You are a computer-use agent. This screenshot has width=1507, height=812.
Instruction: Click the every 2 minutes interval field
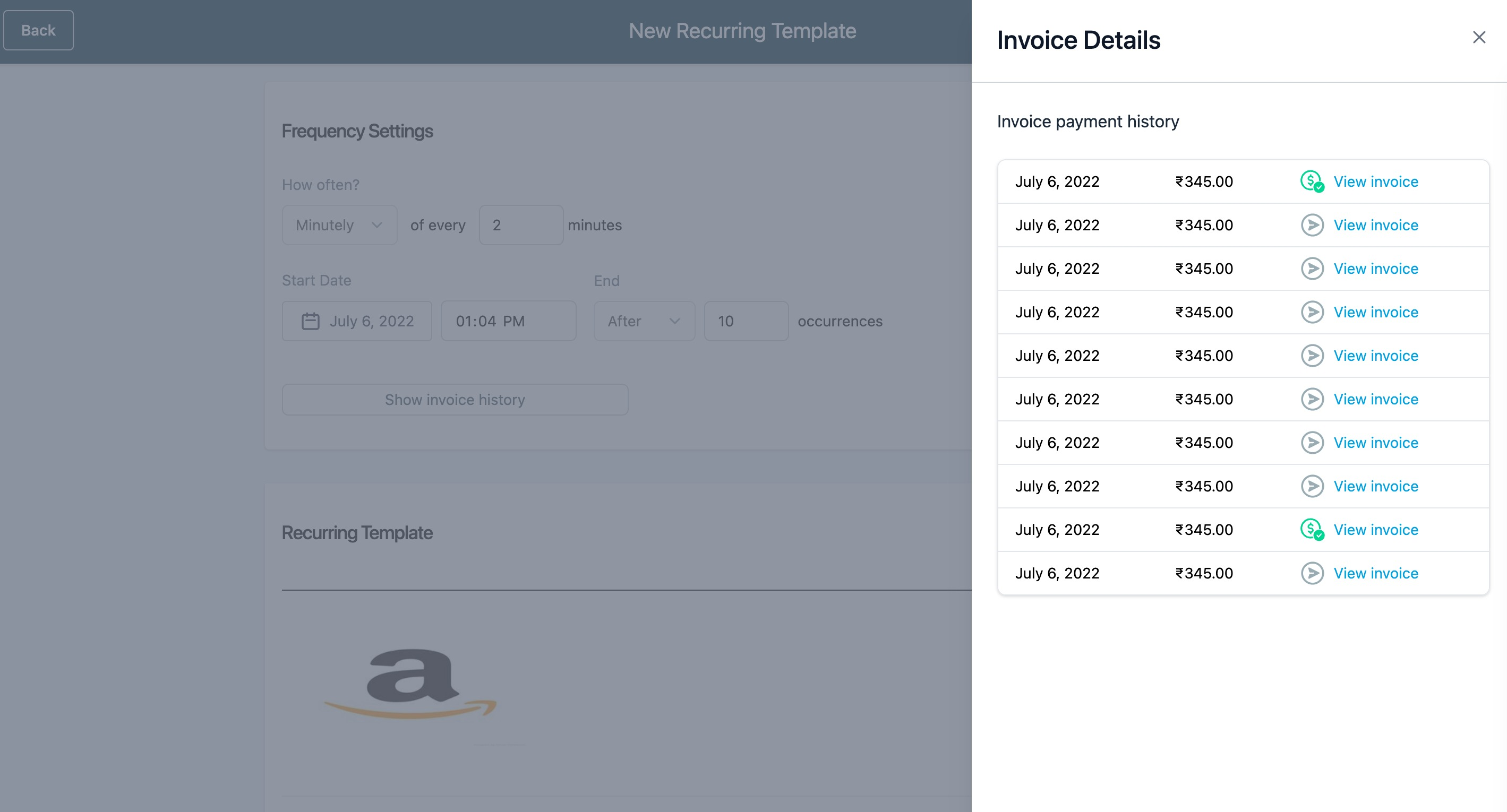click(521, 225)
